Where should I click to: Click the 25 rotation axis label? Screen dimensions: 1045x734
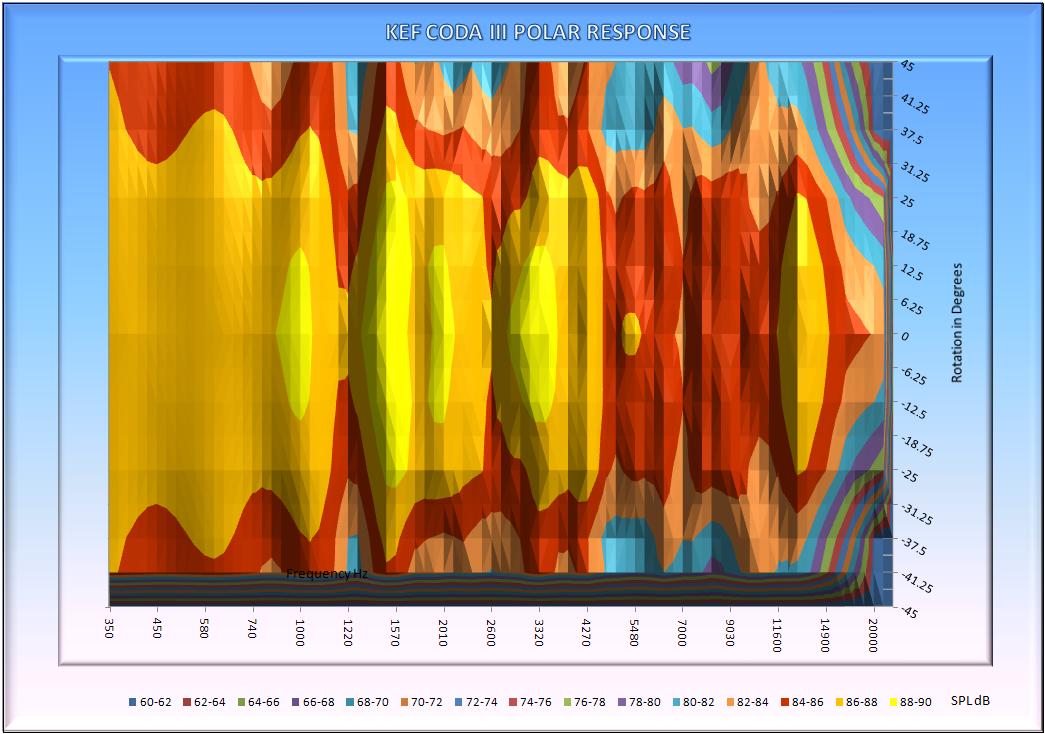pyautogui.click(x=908, y=202)
